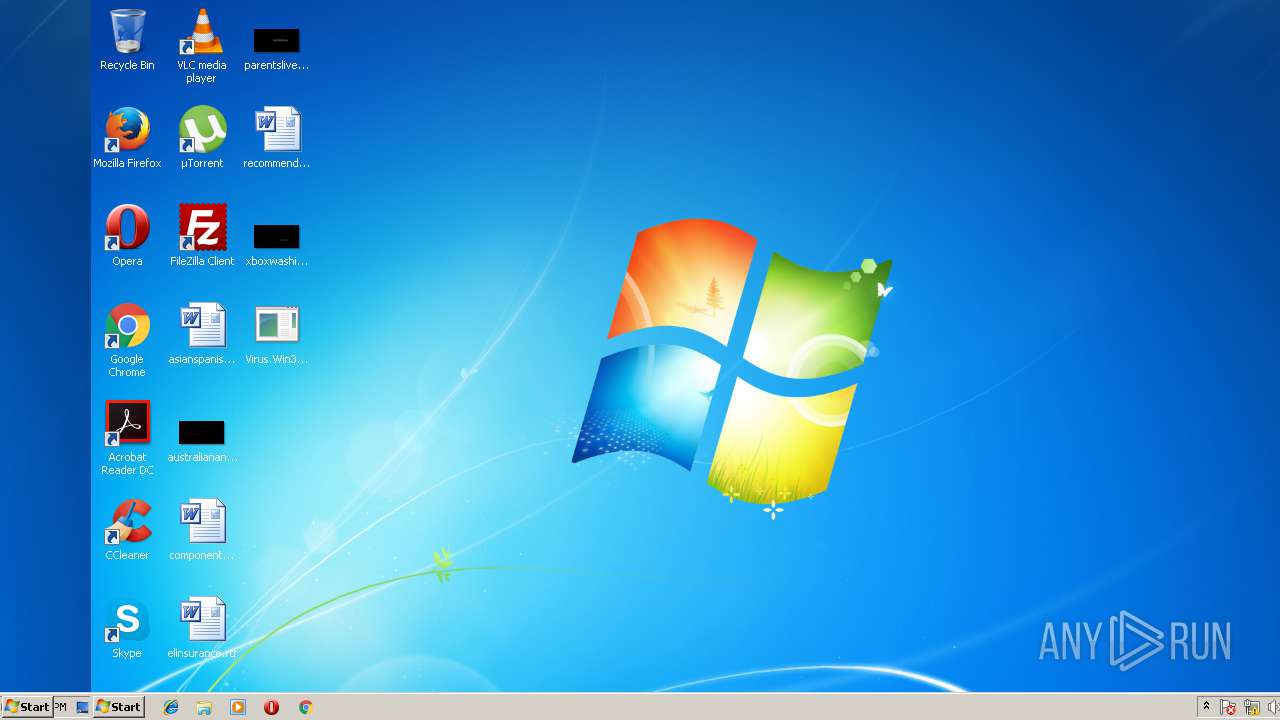1280x720 pixels.
Task: Select the asianspanis Word document
Action: pos(202,334)
